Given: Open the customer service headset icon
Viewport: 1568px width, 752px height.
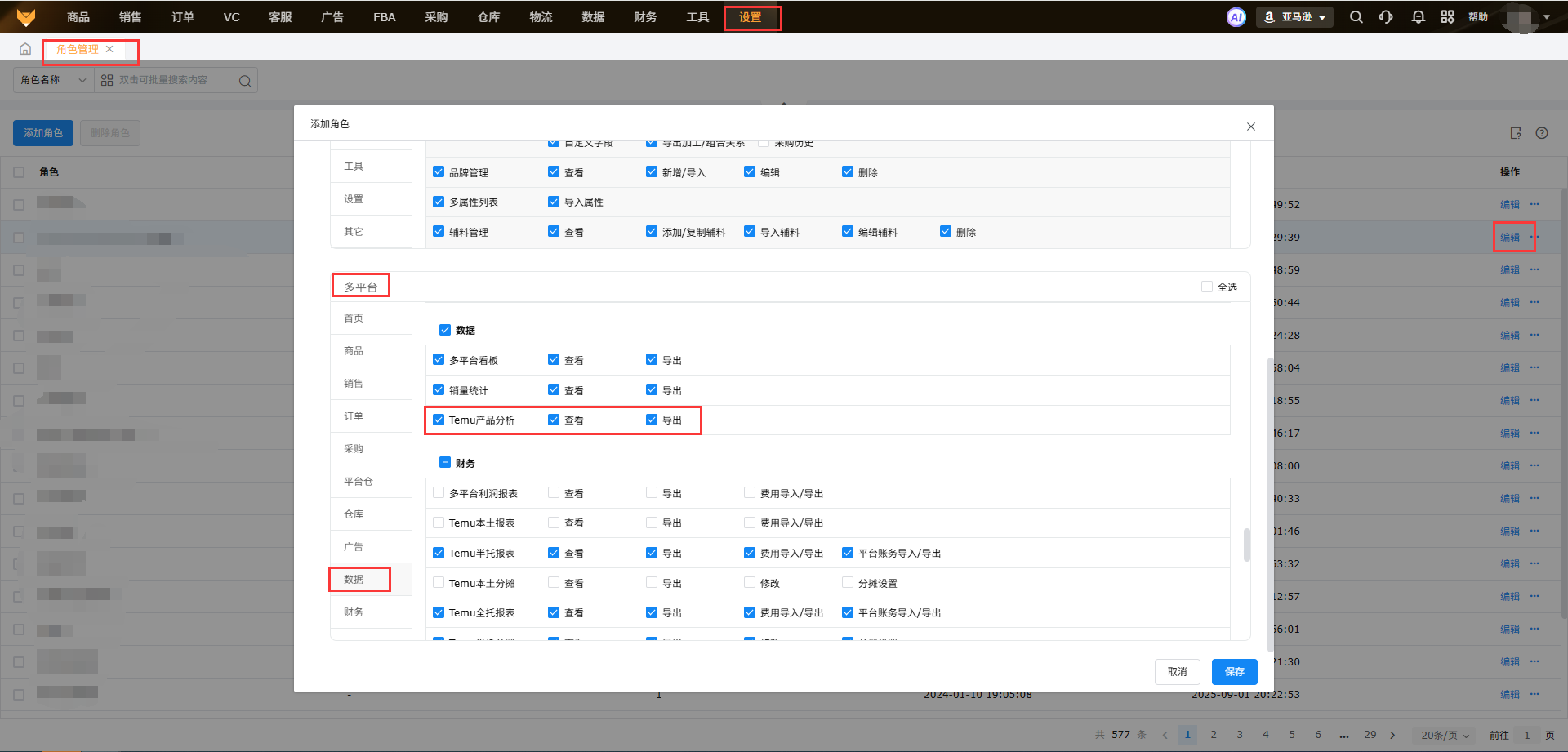Looking at the screenshot, I should 1386,17.
